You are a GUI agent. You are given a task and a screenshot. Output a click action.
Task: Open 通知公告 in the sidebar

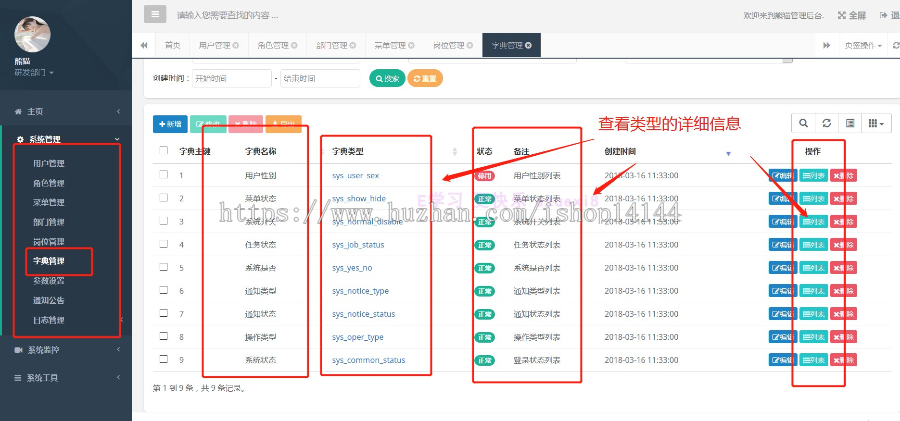49,300
